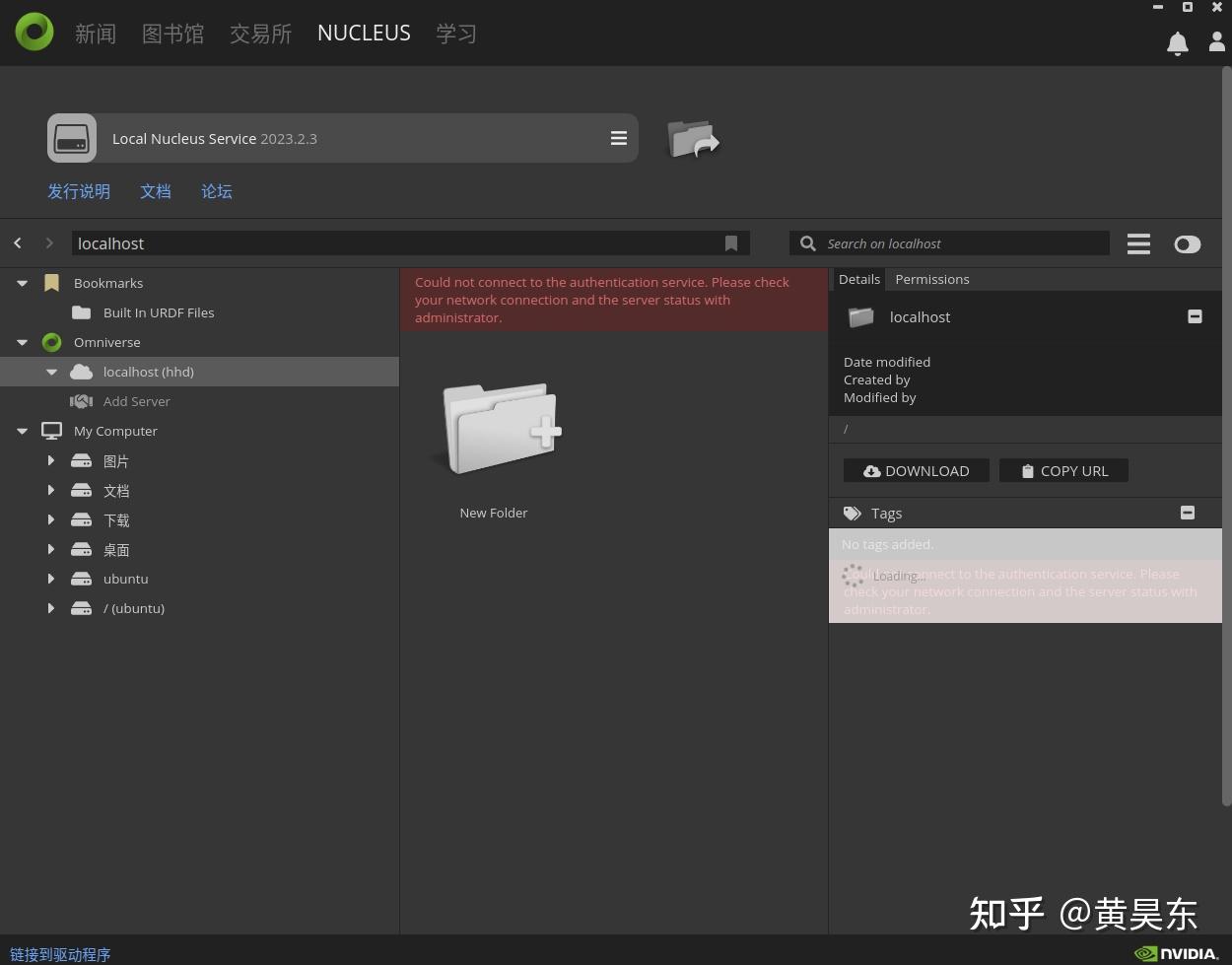Collapse the Omniverse tree section
The image size is (1232, 965).
pyautogui.click(x=22, y=342)
